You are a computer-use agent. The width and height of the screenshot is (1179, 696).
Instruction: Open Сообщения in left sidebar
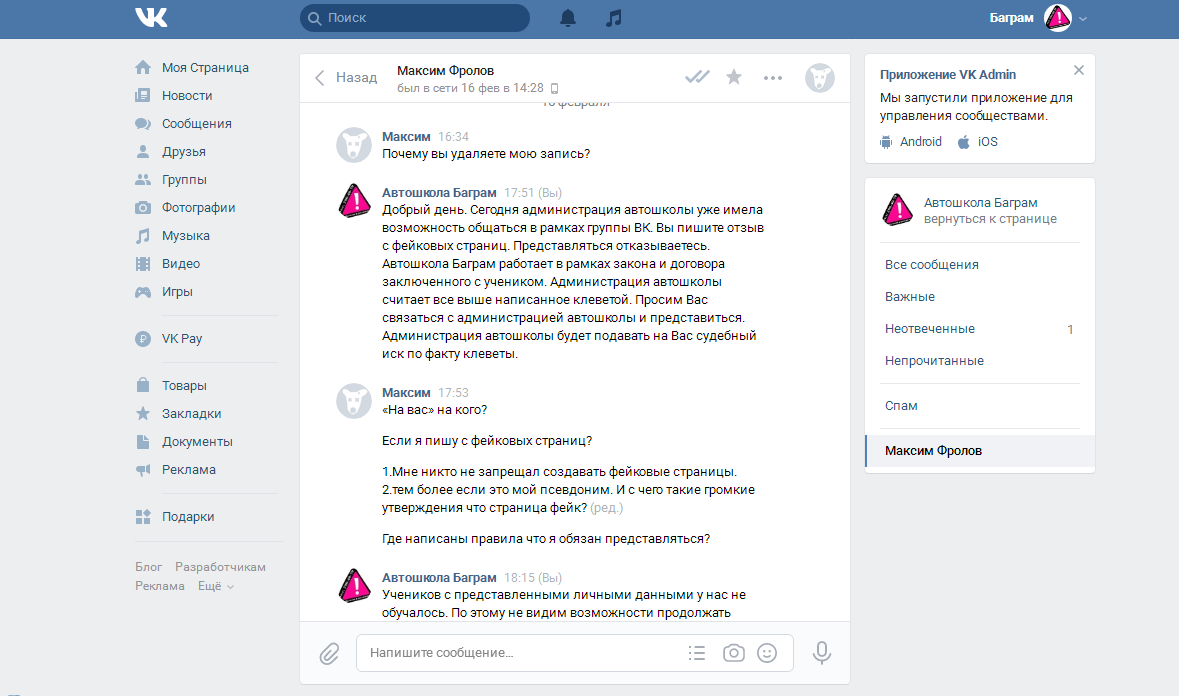click(196, 124)
